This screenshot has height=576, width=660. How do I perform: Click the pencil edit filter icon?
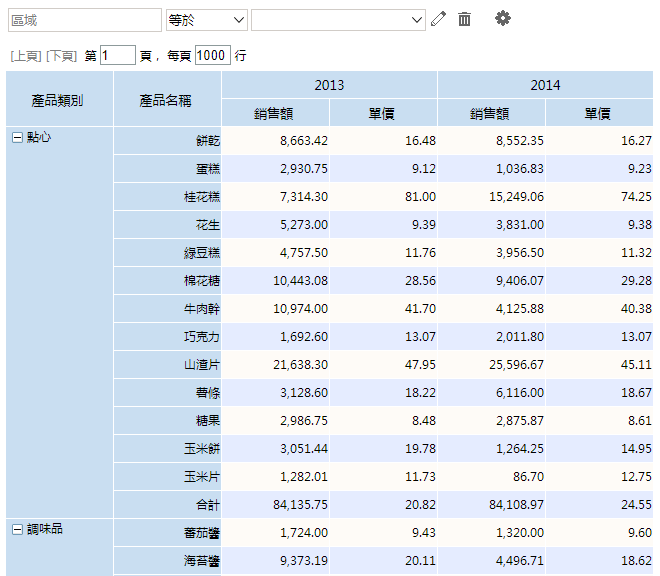pos(438,19)
